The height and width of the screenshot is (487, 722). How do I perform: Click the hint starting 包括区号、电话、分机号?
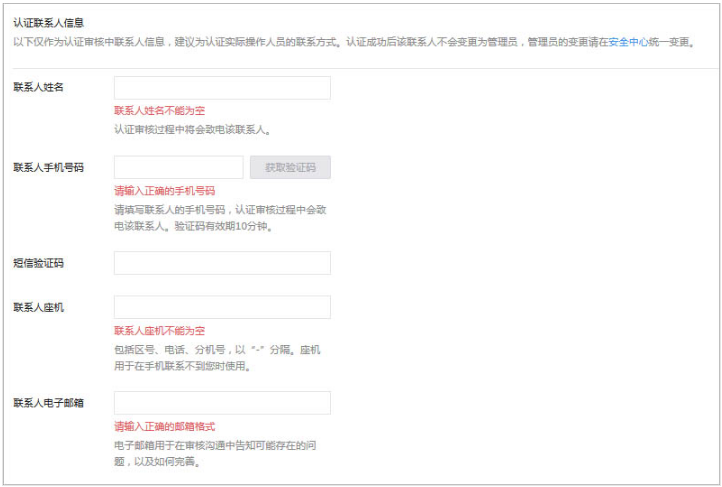(217, 358)
